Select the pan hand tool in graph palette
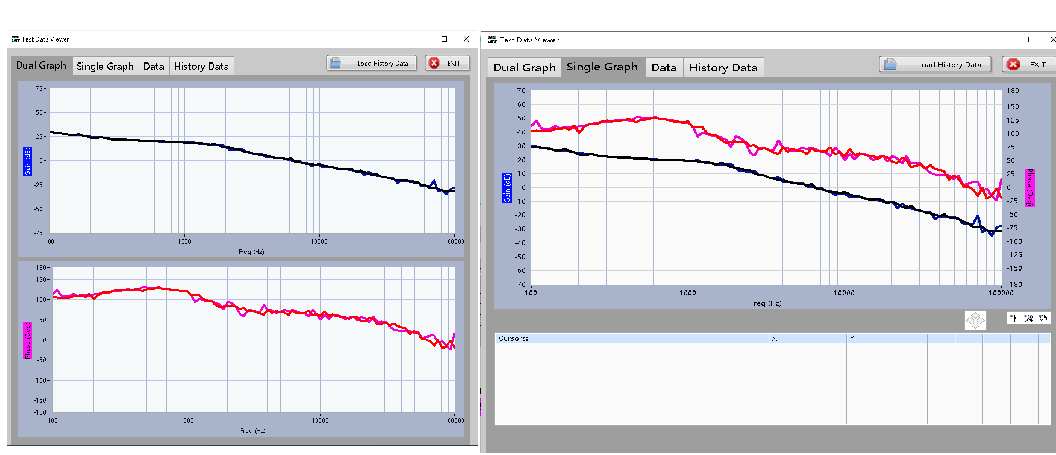This screenshot has height=455, width=1056. (x=1043, y=319)
